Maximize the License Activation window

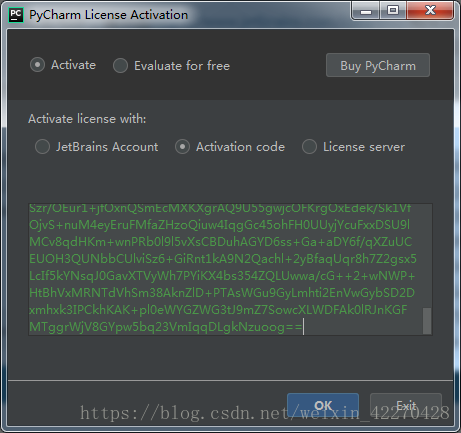[x=393, y=11]
